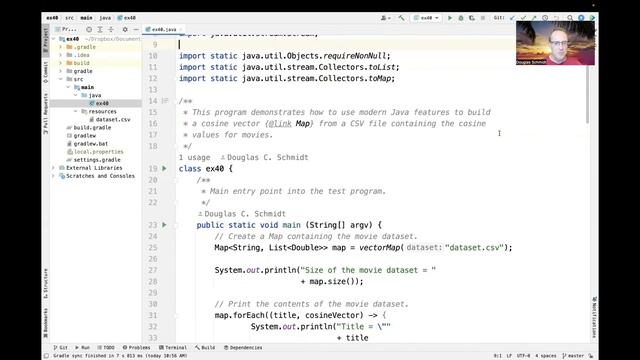Run with coverage icon in toolbar
Viewport: 640px width, 360px height.
click(x=471, y=18)
